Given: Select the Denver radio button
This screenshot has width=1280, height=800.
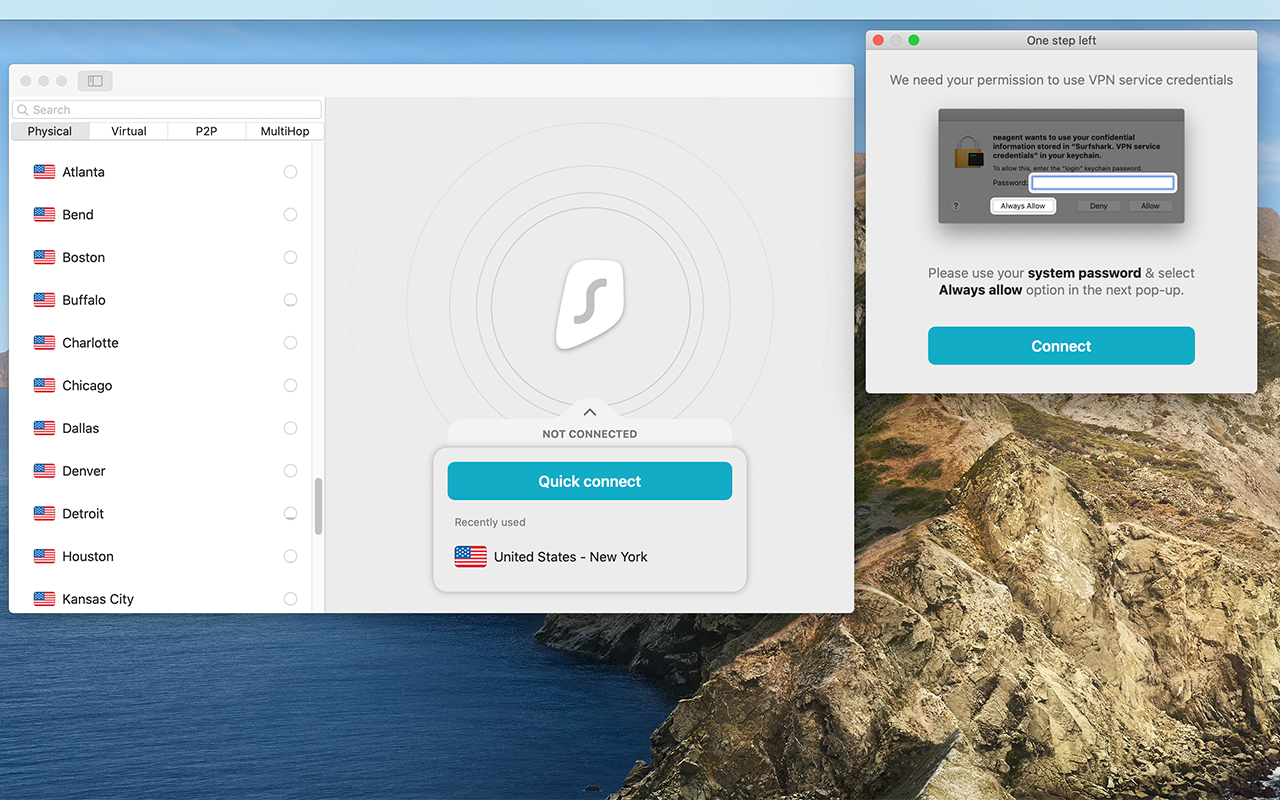Looking at the screenshot, I should click(x=290, y=471).
